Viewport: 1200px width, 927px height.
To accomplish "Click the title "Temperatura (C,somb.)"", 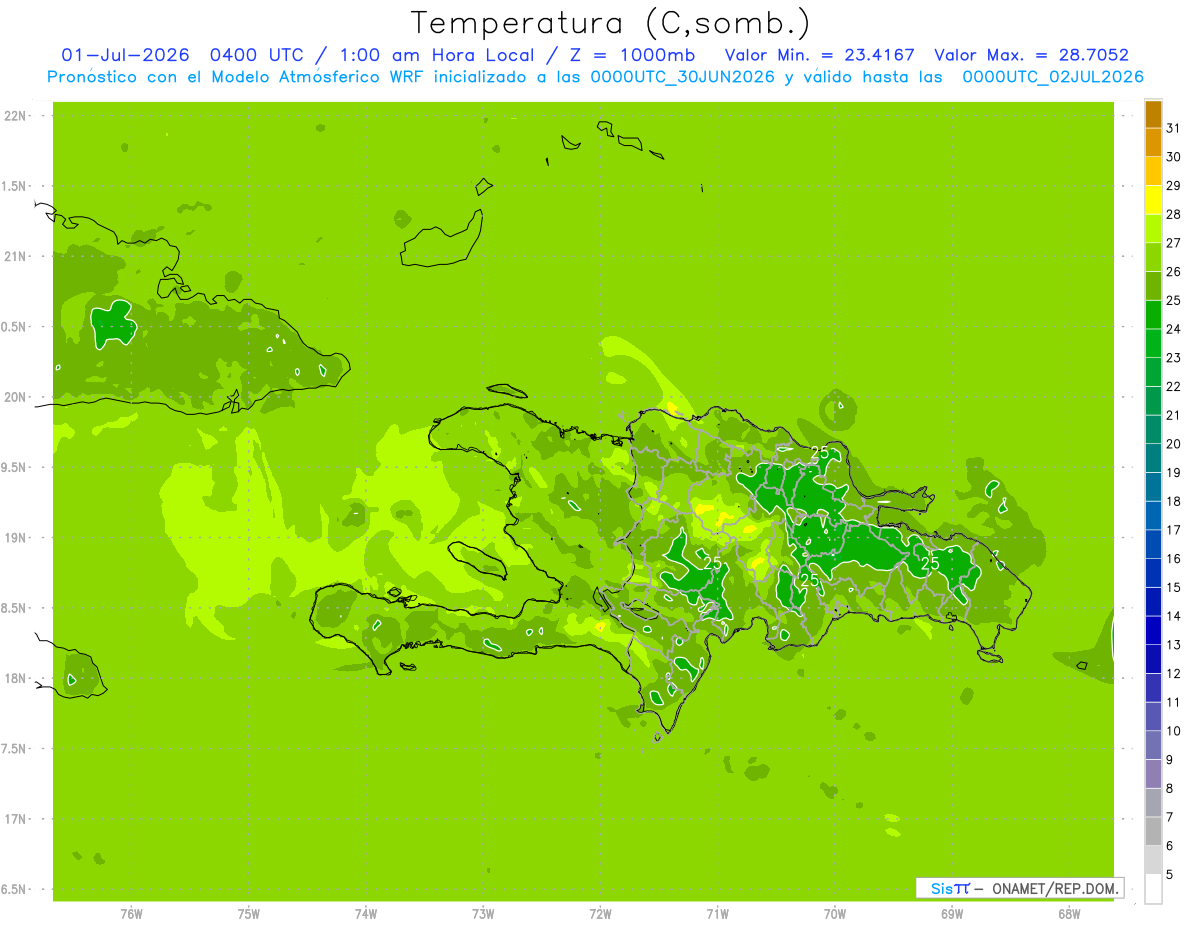I will [610, 23].
